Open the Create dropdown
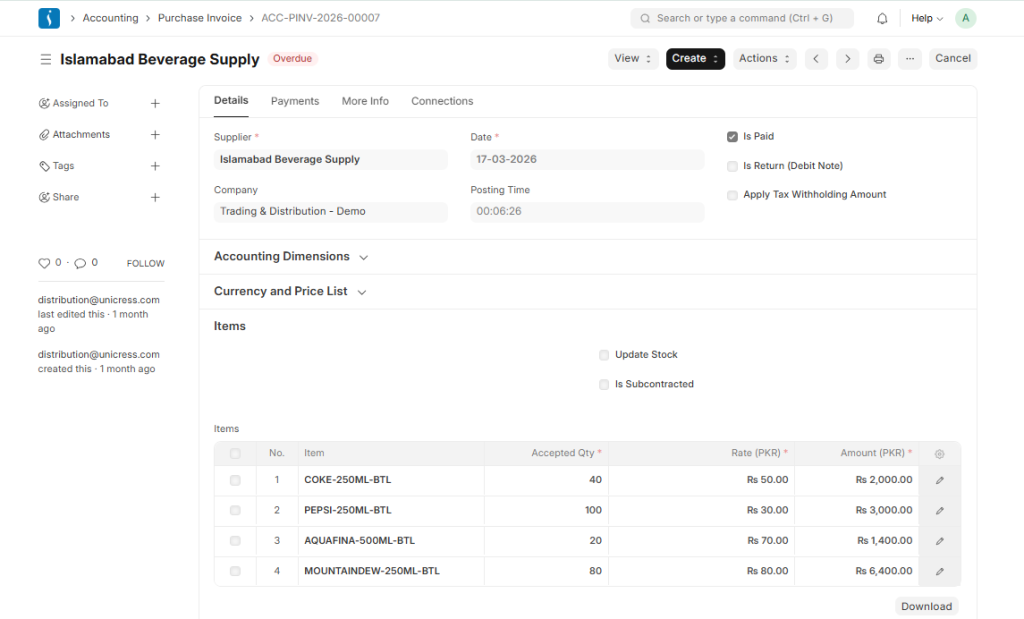Image resolution: width=1024 pixels, height=619 pixels. pos(695,59)
